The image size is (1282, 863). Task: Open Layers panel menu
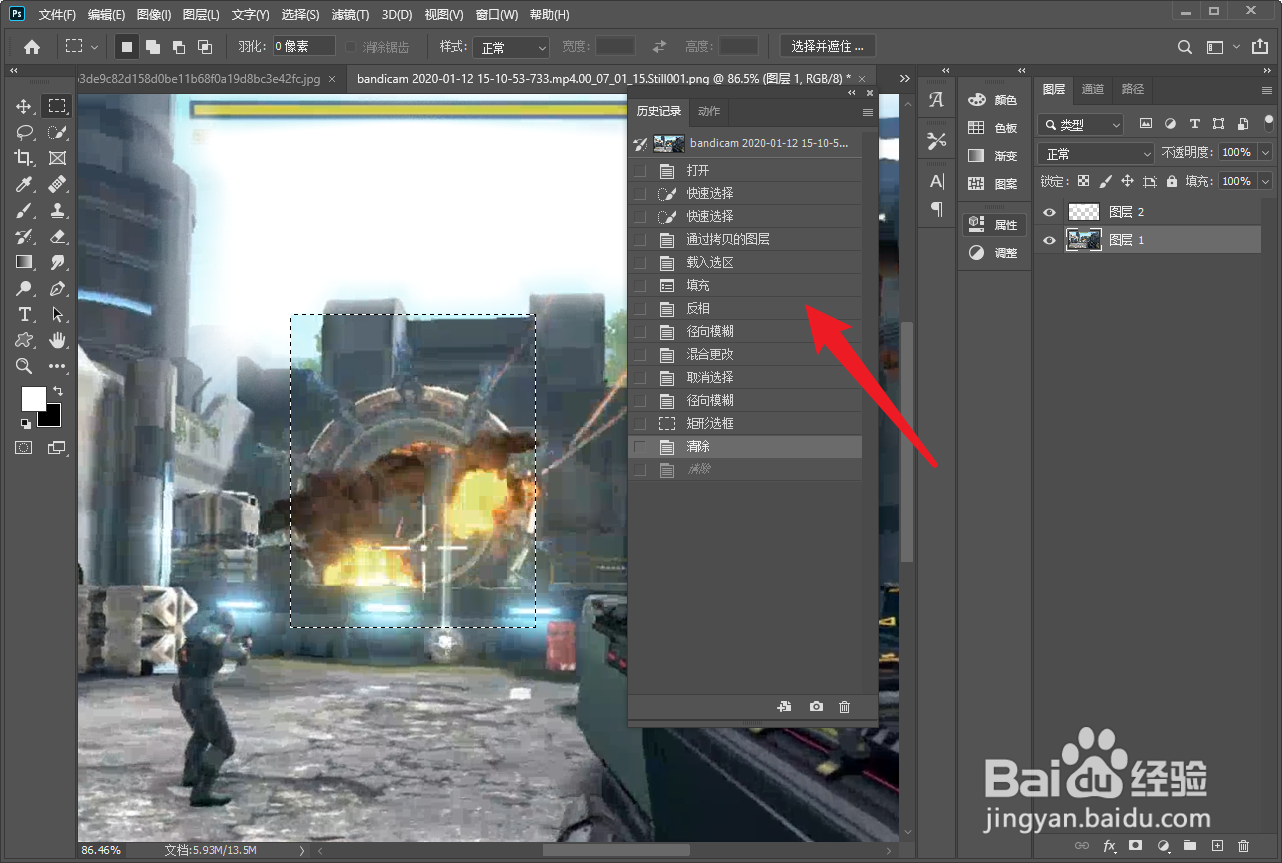click(1267, 90)
